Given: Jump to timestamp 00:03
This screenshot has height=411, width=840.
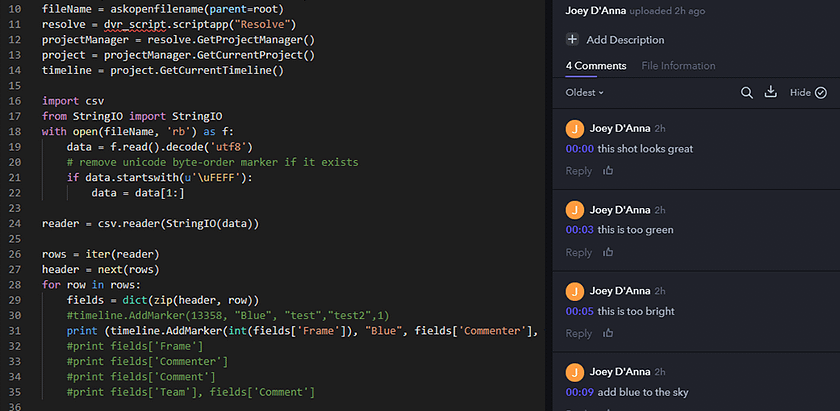Looking at the screenshot, I should [580, 230].
